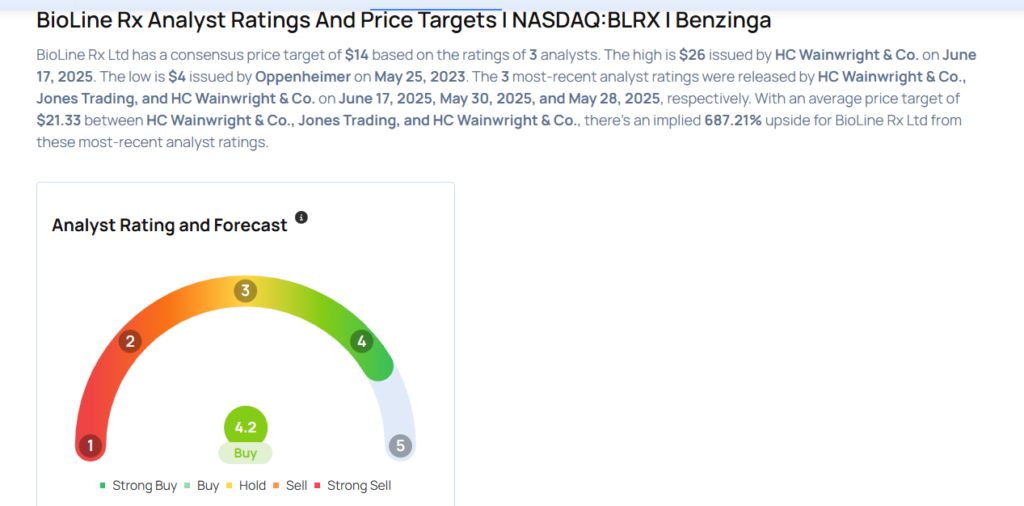This screenshot has width=1024, height=506.
Task: Toggle the Strong Buy legend item
Action: pos(138,486)
